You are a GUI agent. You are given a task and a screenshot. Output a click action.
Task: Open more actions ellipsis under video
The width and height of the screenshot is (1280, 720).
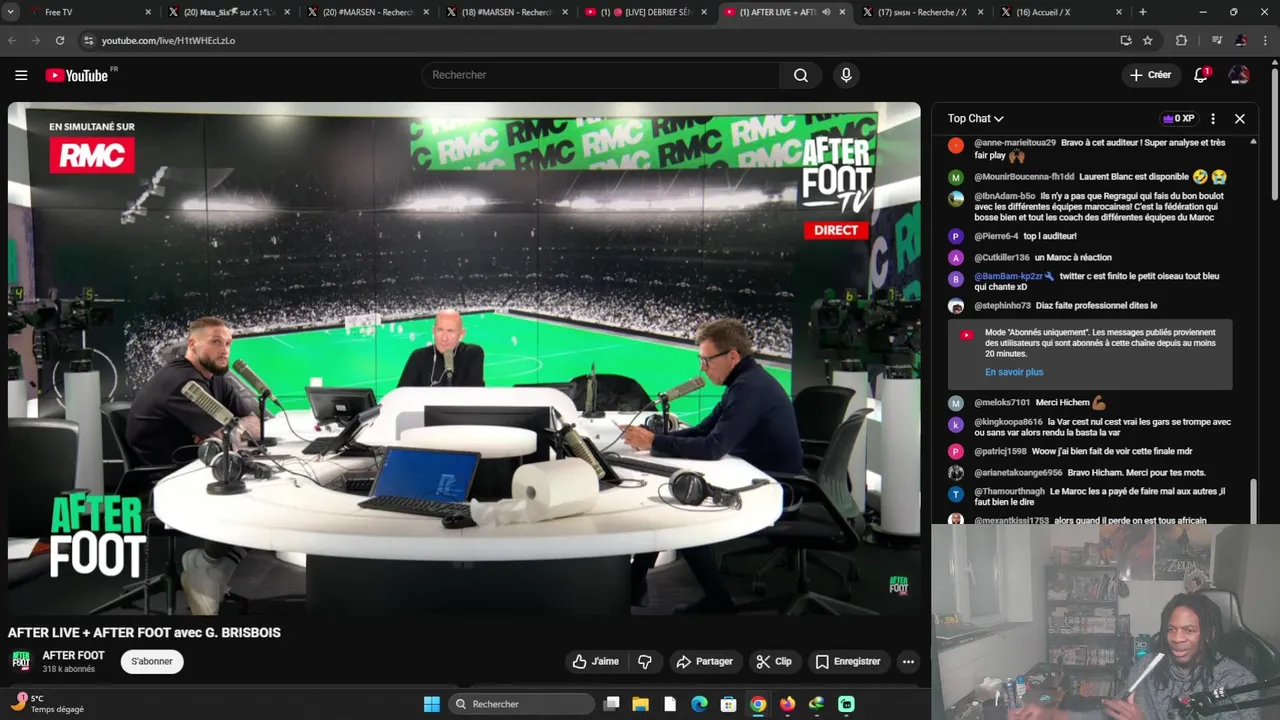point(908,661)
